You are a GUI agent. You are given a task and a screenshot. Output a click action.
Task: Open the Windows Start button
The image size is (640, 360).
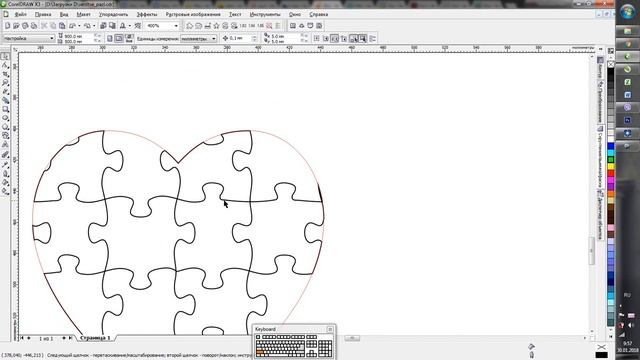coord(627,11)
